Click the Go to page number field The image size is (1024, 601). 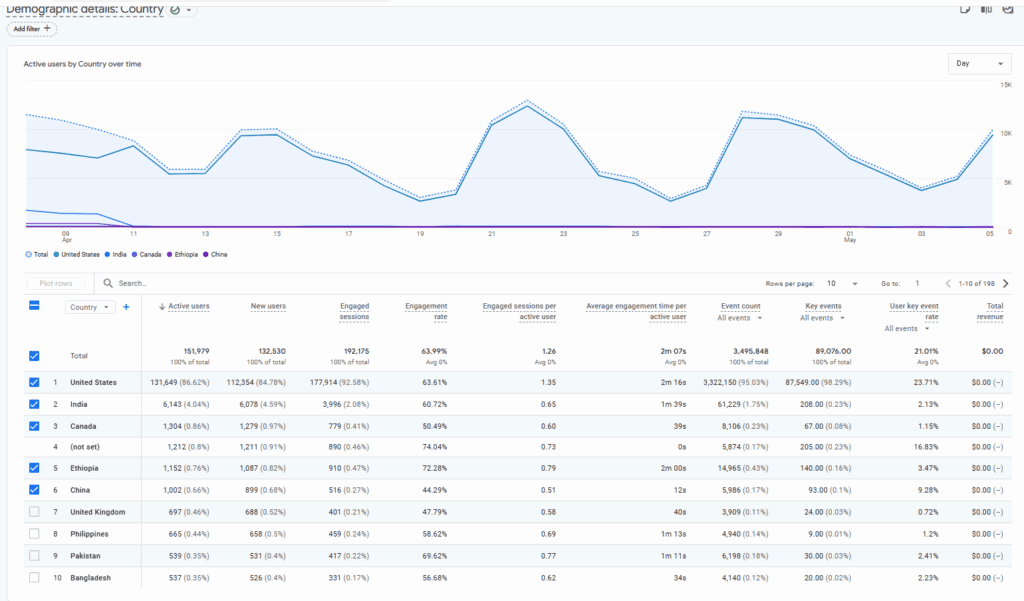[x=918, y=284]
